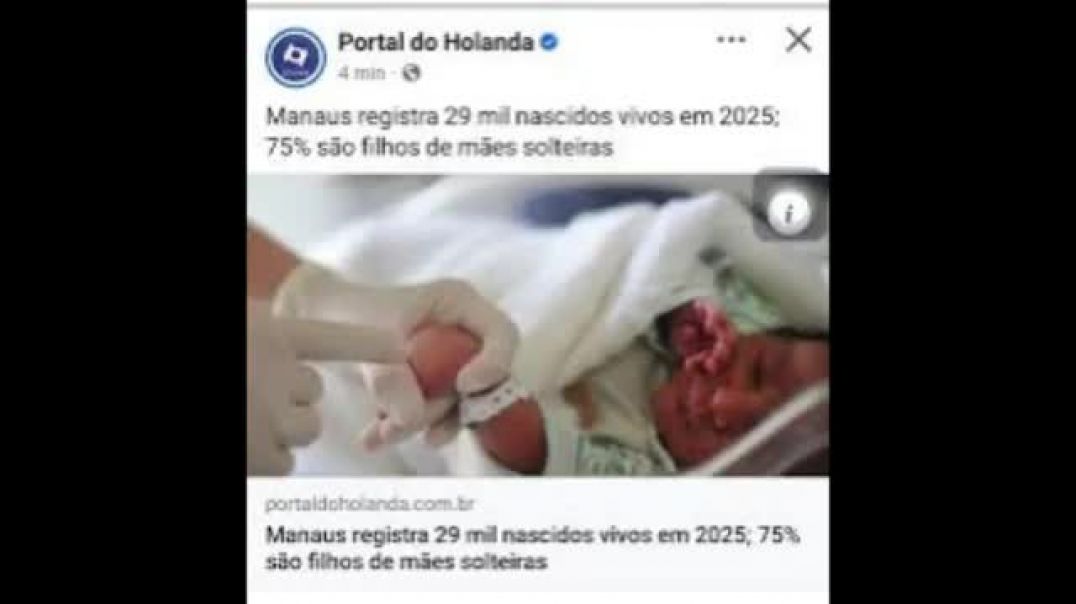Click the globe public-audience icon
The width and height of the screenshot is (1076, 604).
tap(411, 72)
